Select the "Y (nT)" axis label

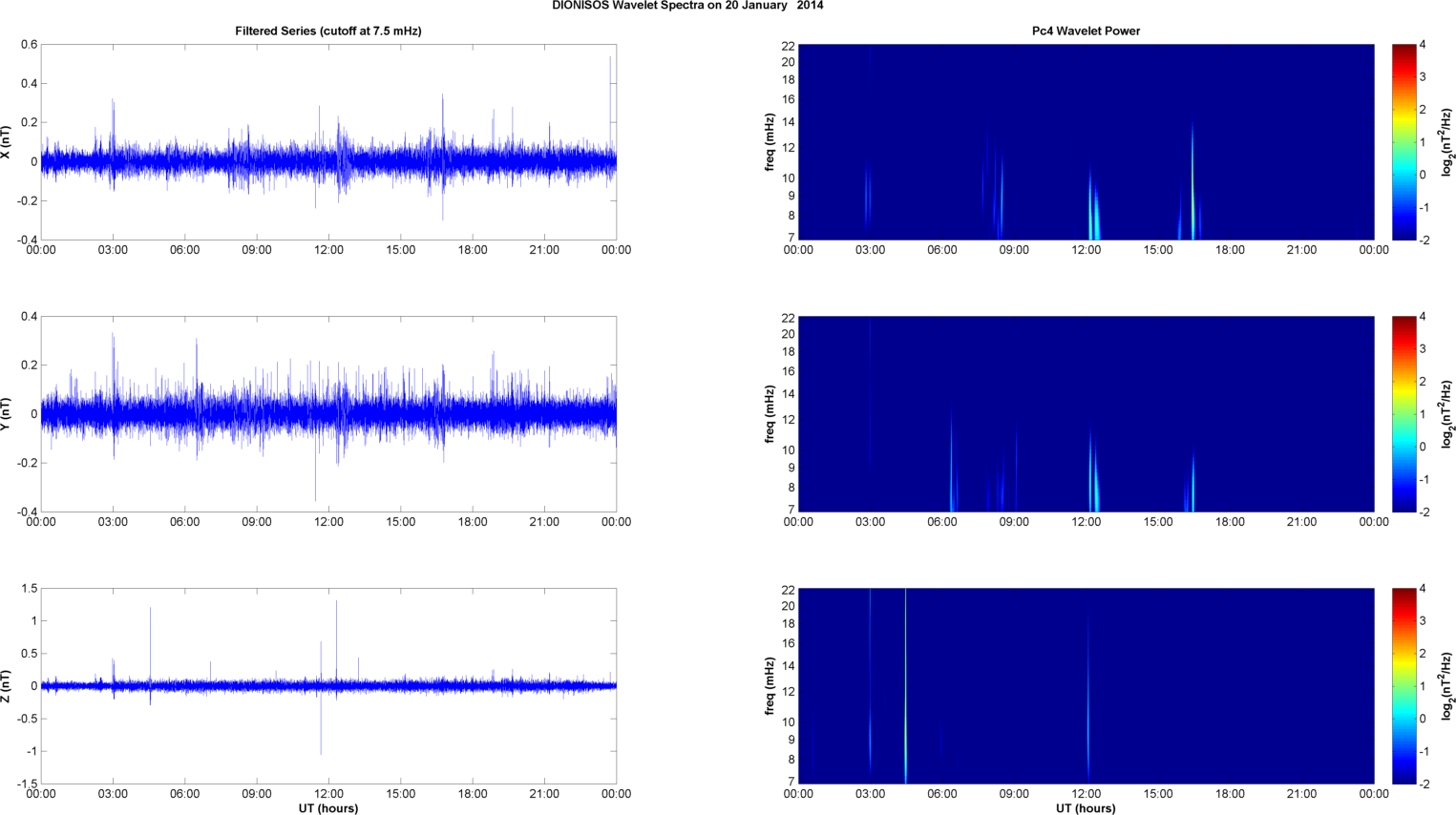pos(7,414)
